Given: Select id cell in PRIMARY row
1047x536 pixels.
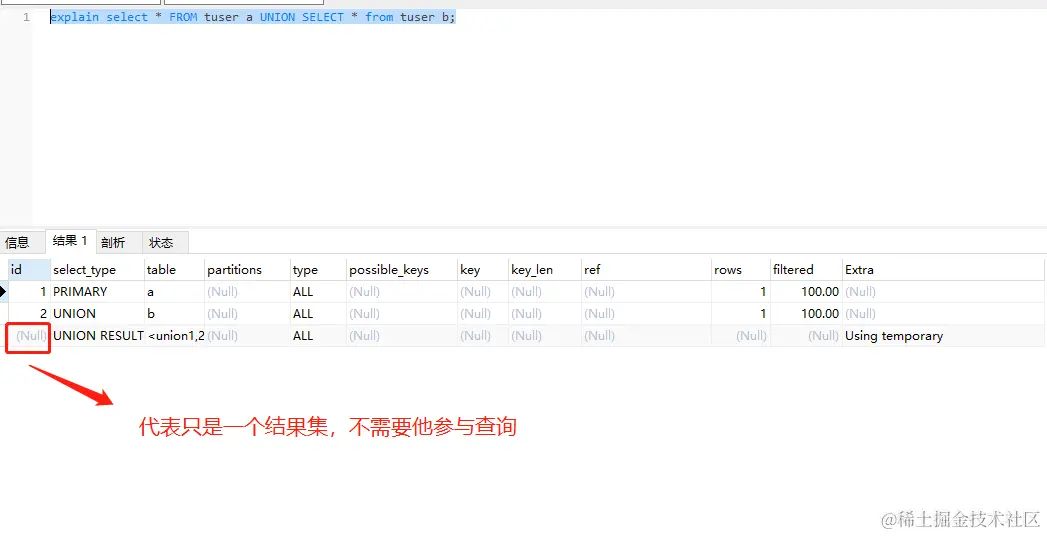Looking at the screenshot, I should pyautogui.click(x=29, y=292).
